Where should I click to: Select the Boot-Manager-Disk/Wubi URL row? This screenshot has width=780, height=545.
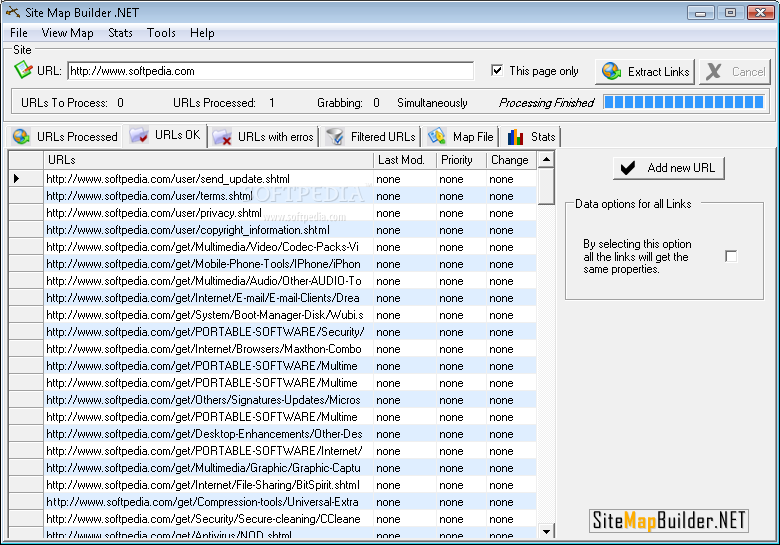tap(290, 315)
